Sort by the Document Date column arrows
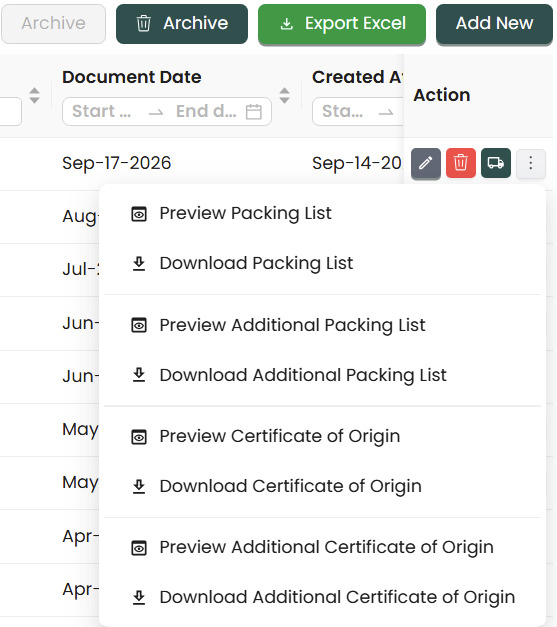557x627 pixels. (x=284, y=96)
